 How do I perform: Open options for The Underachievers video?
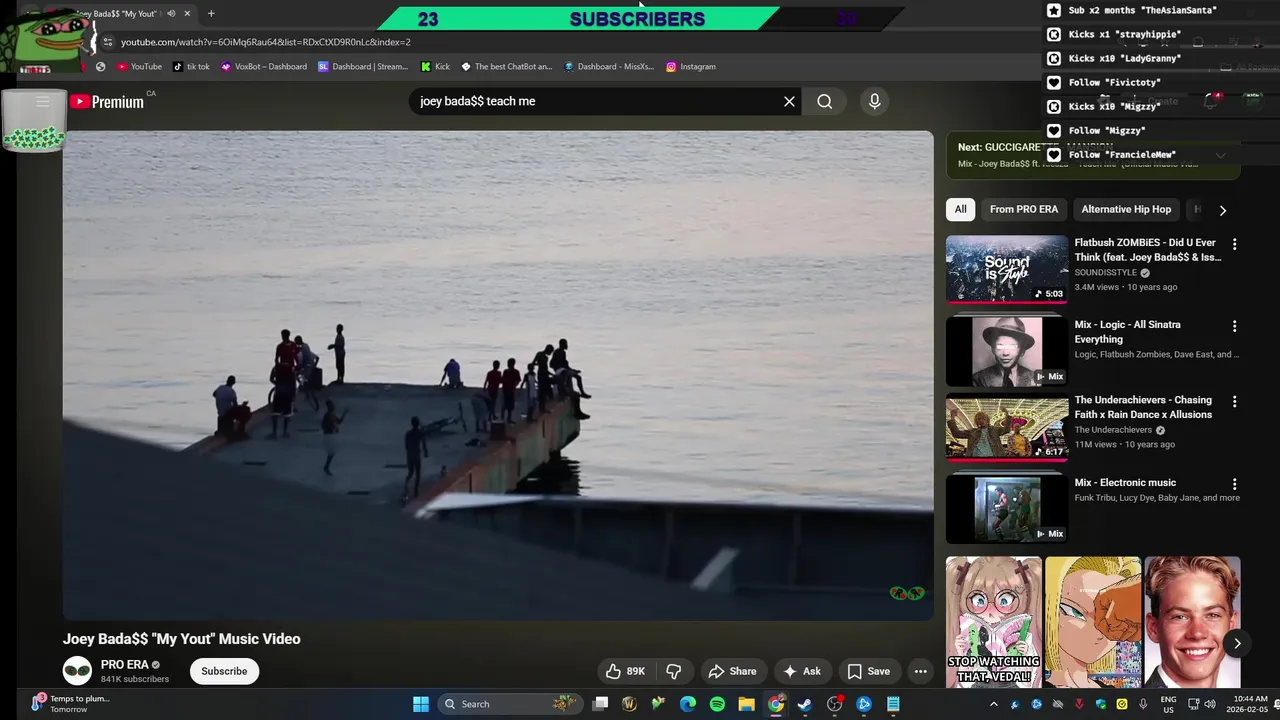pos(1234,402)
